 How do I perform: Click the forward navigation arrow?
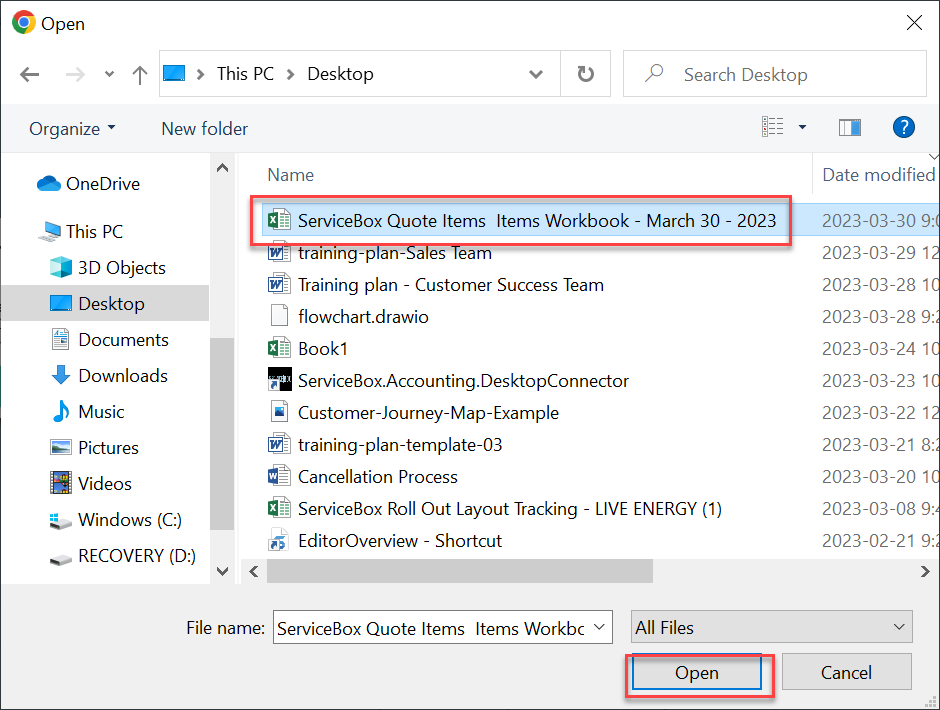click(75, 74)
